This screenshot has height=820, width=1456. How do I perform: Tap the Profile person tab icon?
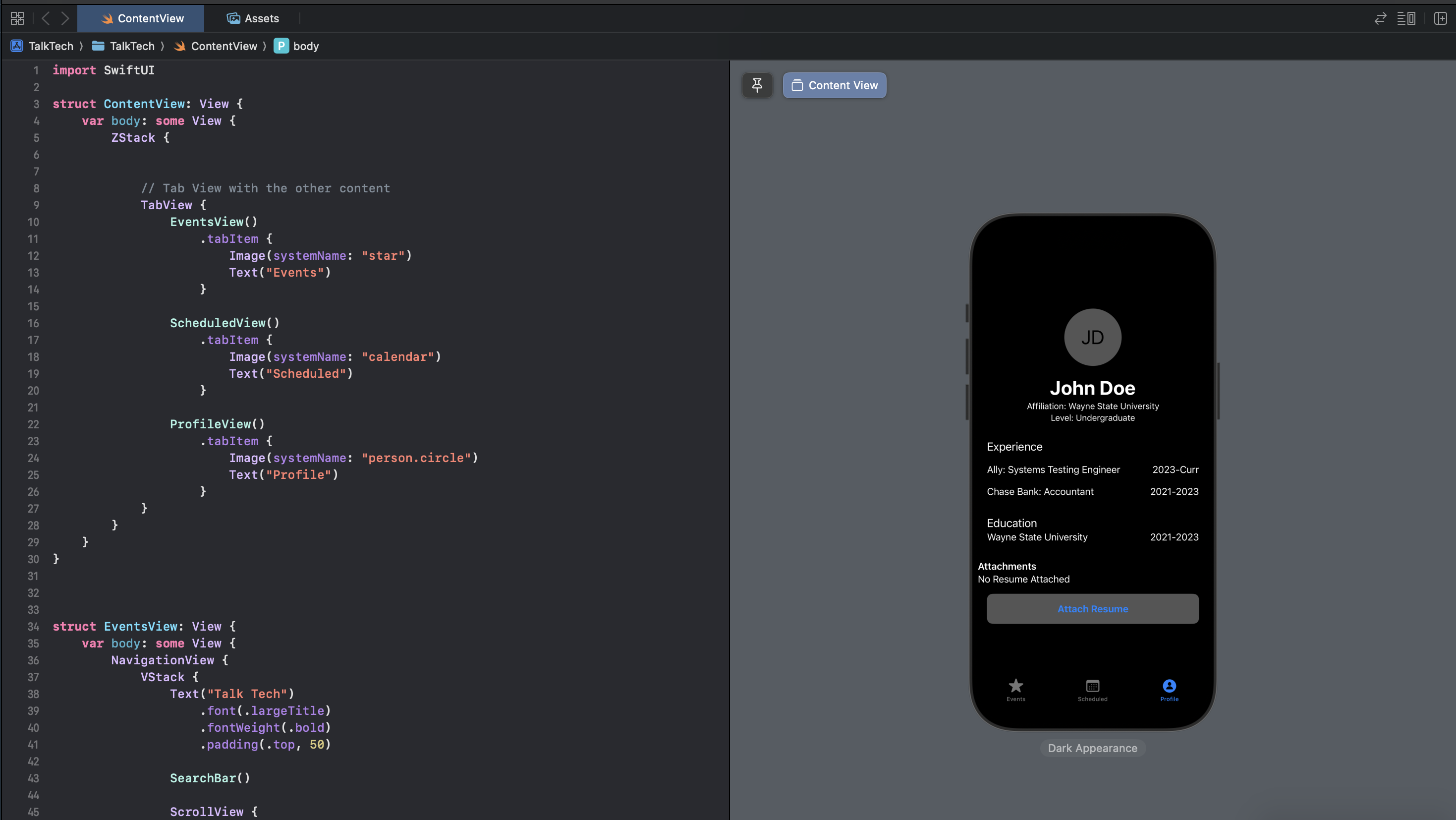coord(1169,687)
